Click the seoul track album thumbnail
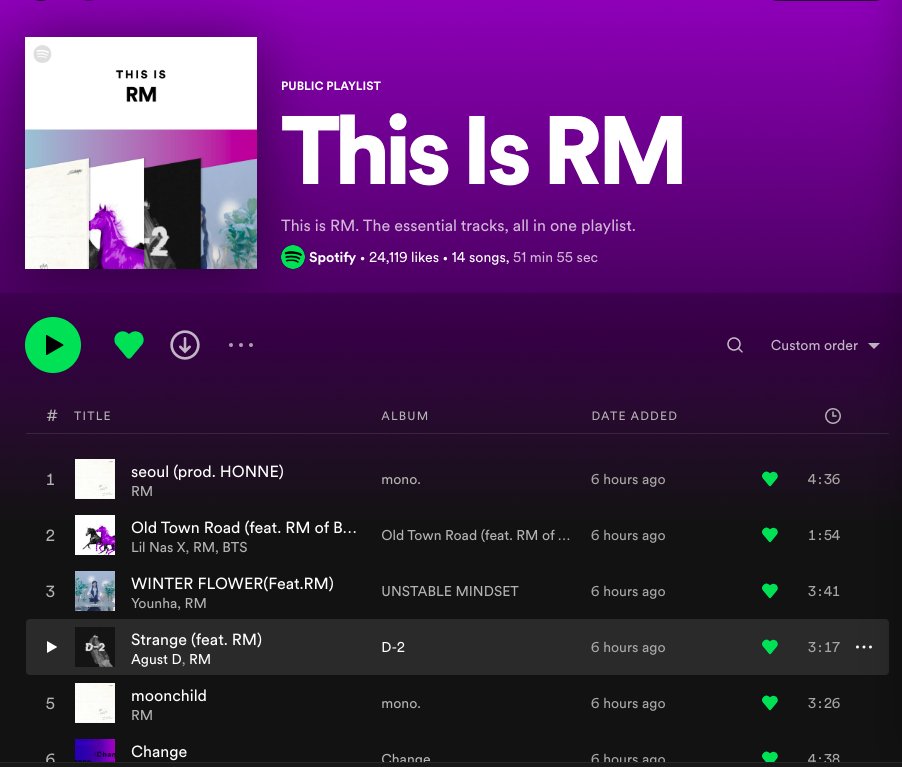The width and height of the screenshot is (902, 767). tap(95, 479)
